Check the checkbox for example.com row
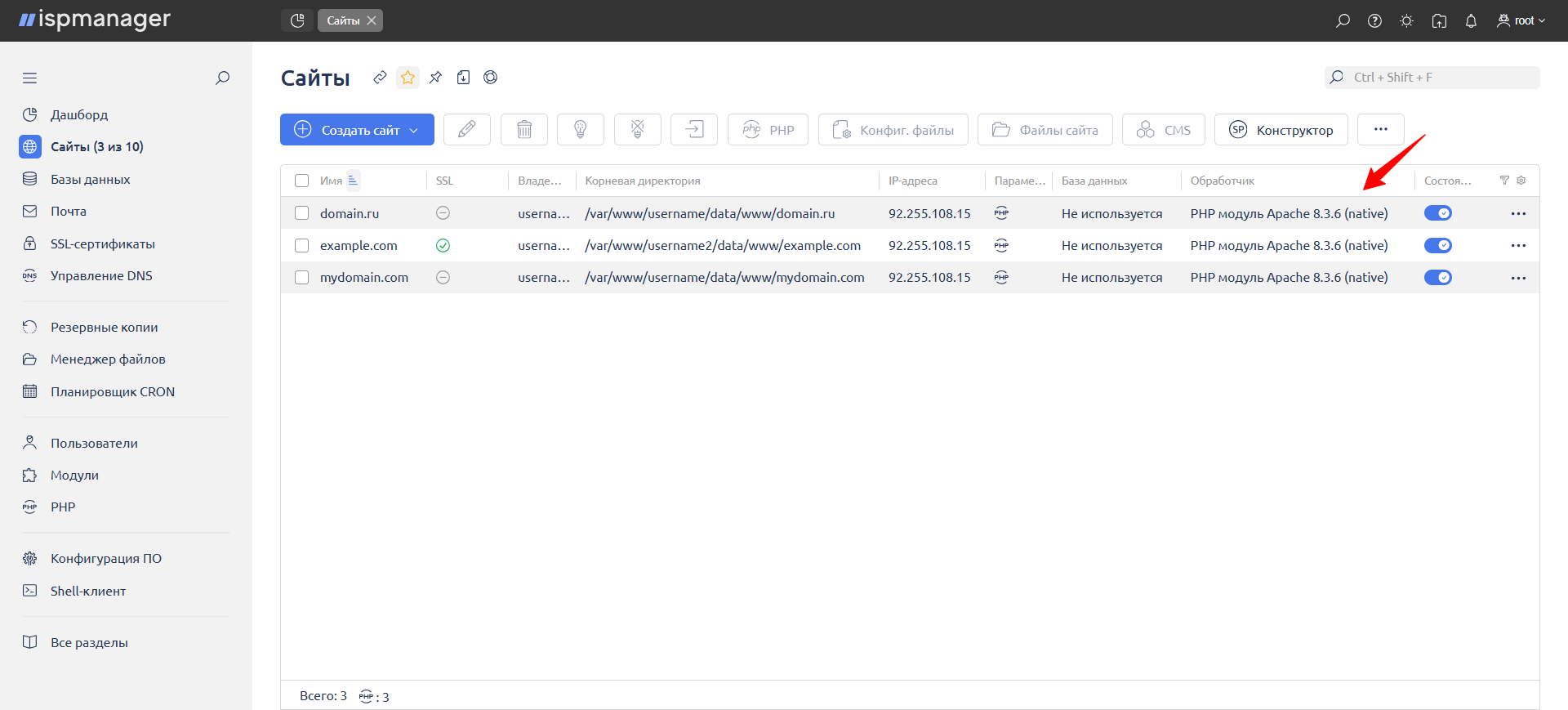Image resolution: width=1568 pixels, height=710 pixels. tap(302, 245)
